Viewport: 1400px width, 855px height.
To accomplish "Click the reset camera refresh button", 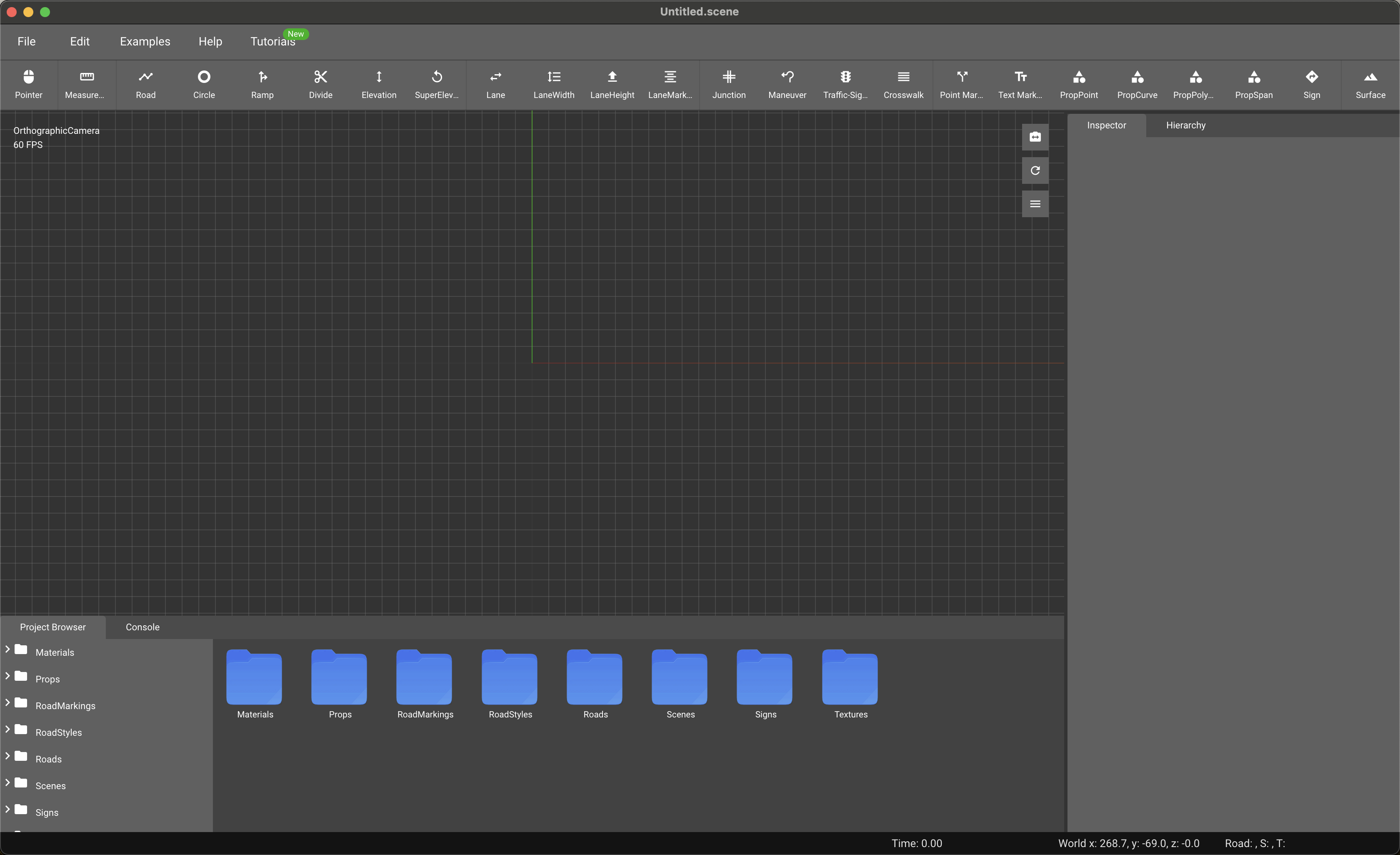I will [x=1035, y=170].
